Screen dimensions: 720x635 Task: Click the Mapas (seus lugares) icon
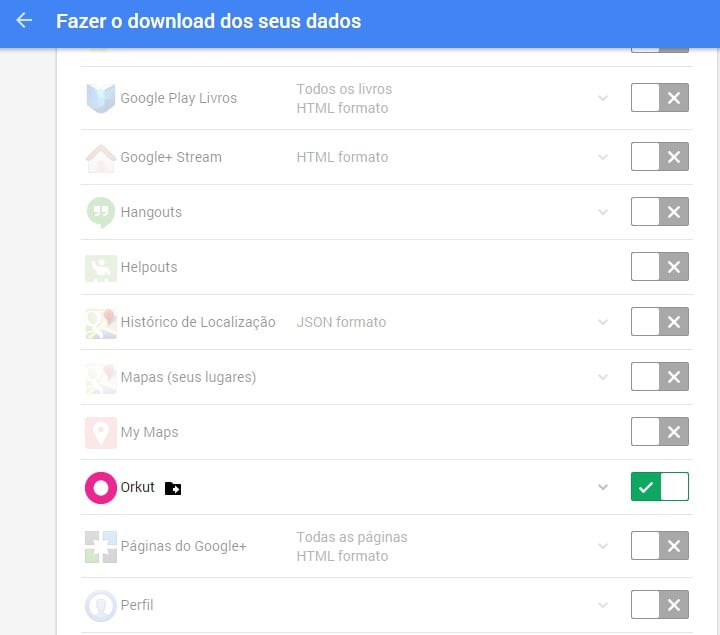pos(101,378)
